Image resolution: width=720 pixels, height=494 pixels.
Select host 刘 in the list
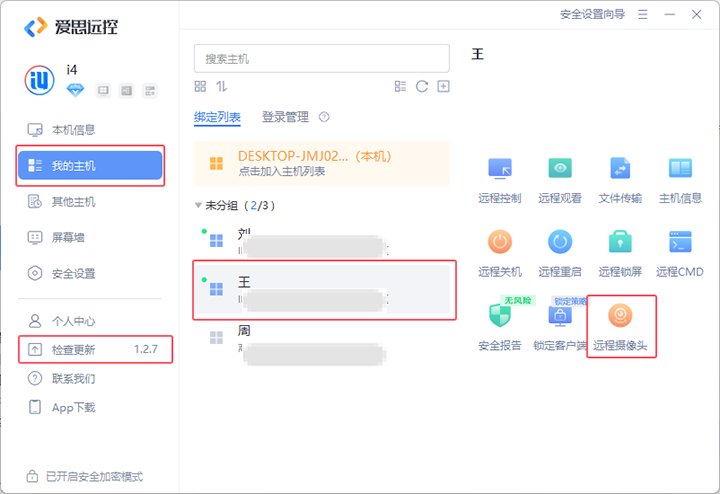point(321,241)
